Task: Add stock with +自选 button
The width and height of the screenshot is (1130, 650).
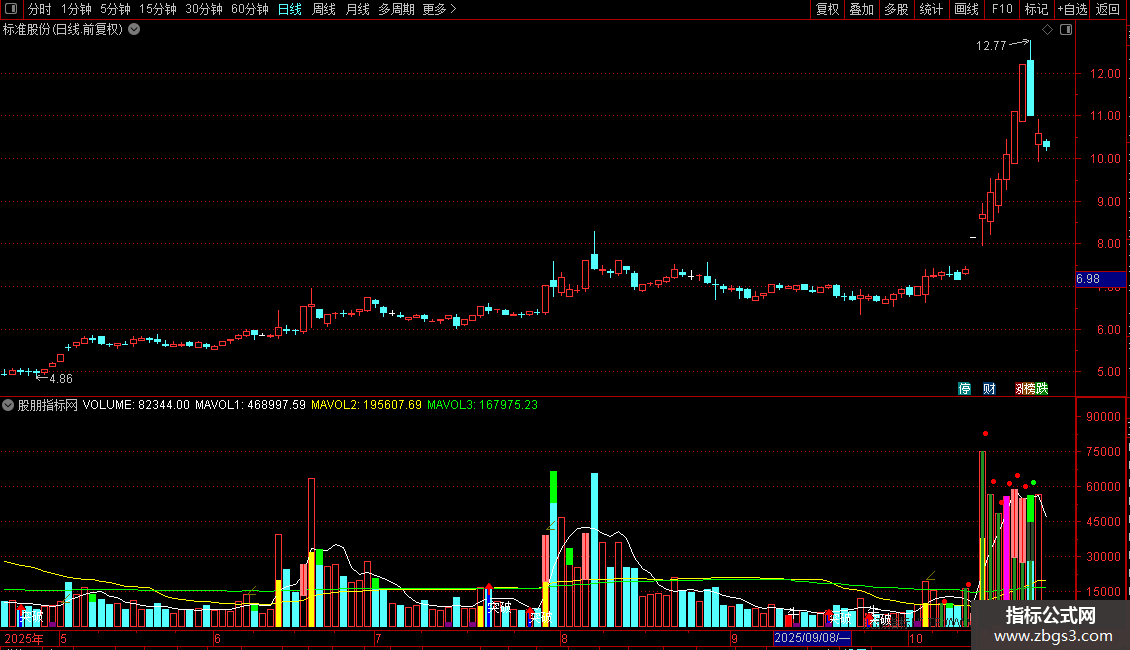Action: [1072, 9]
